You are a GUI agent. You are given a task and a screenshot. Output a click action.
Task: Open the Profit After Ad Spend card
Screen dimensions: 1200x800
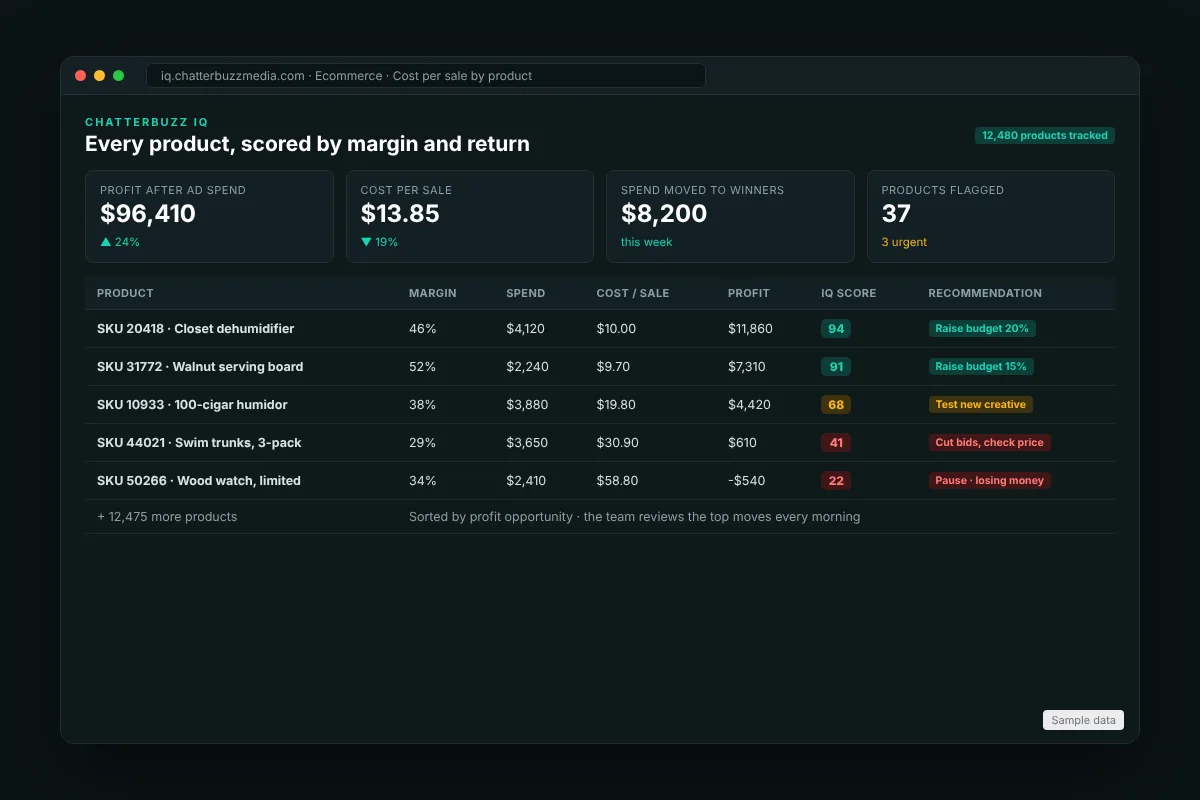tap(209, 216)
